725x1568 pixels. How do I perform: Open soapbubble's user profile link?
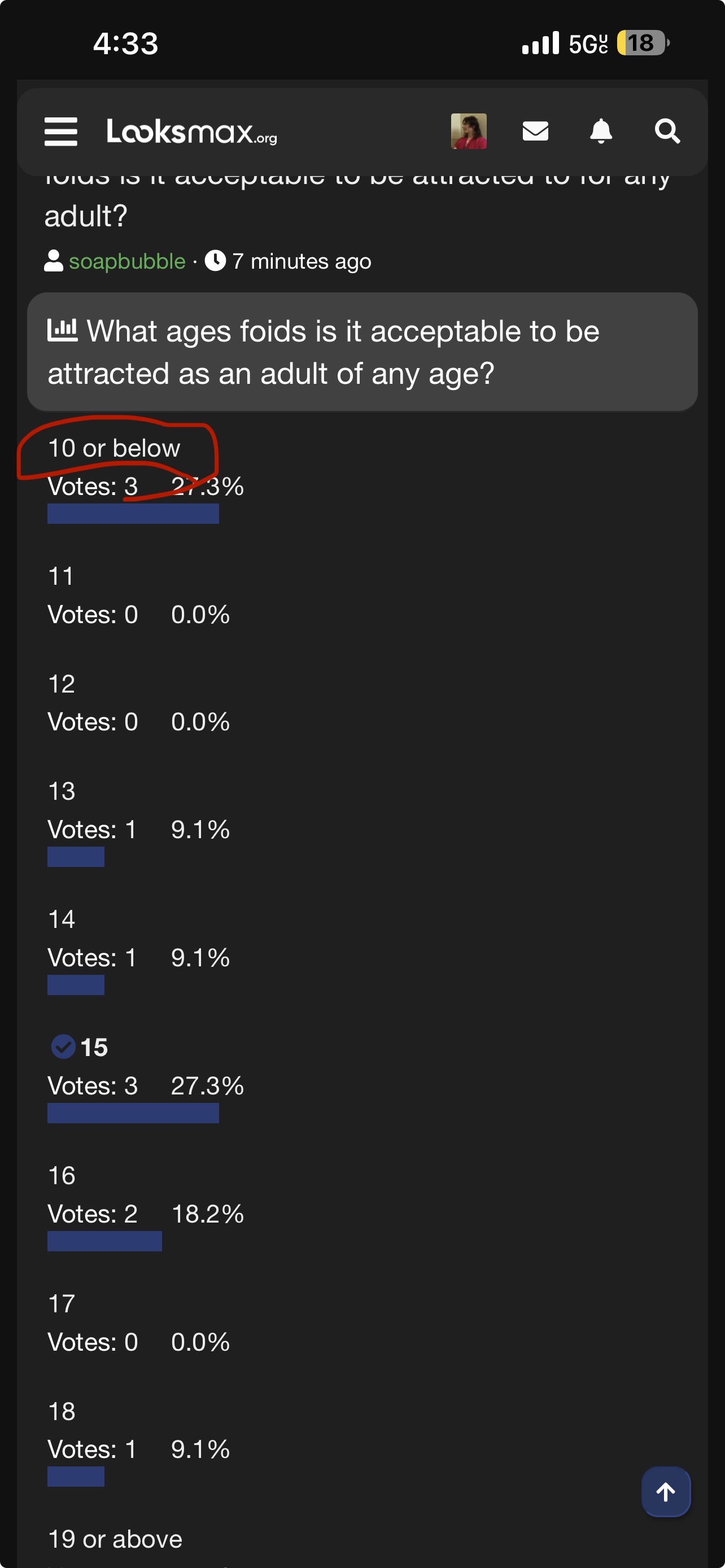point(127,261)
